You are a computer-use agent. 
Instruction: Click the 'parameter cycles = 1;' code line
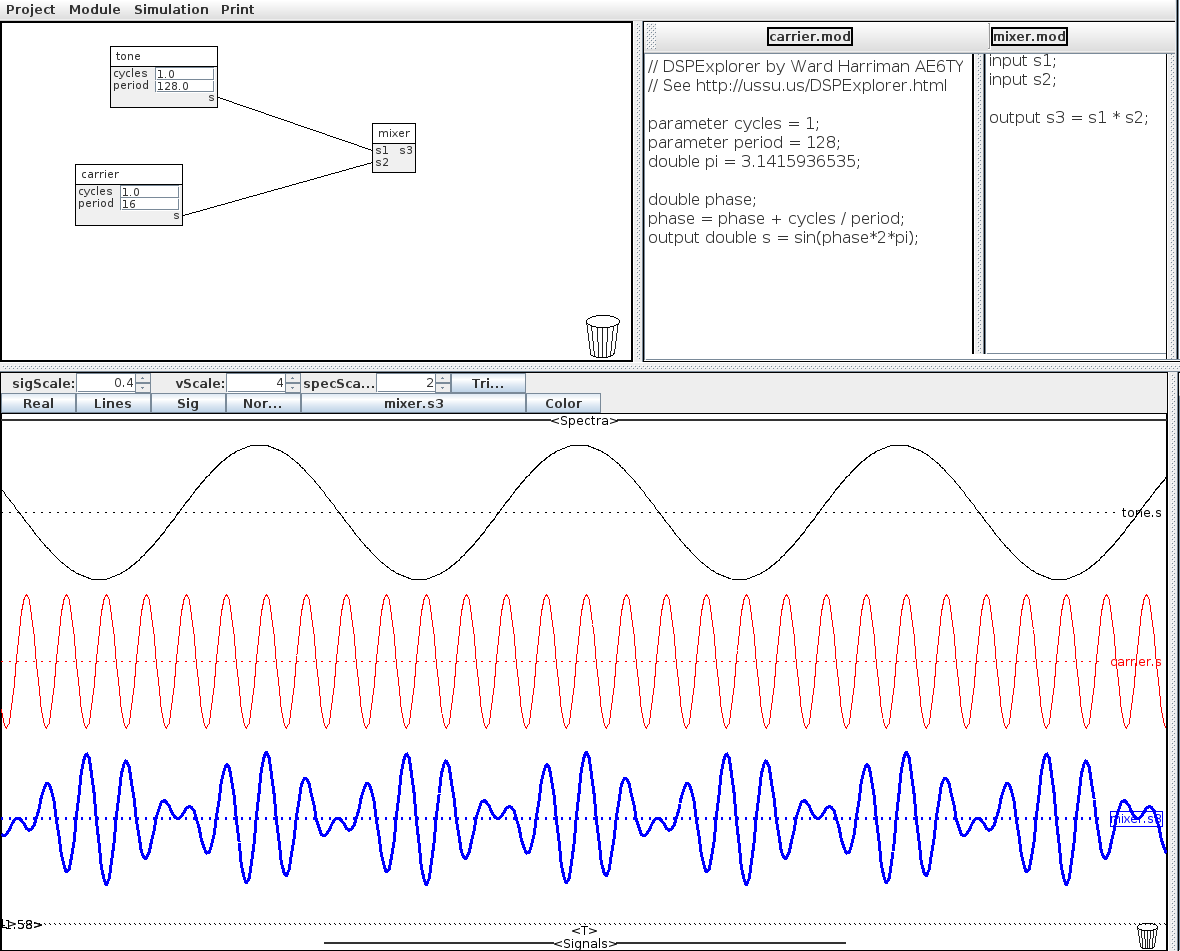[733, 123]
